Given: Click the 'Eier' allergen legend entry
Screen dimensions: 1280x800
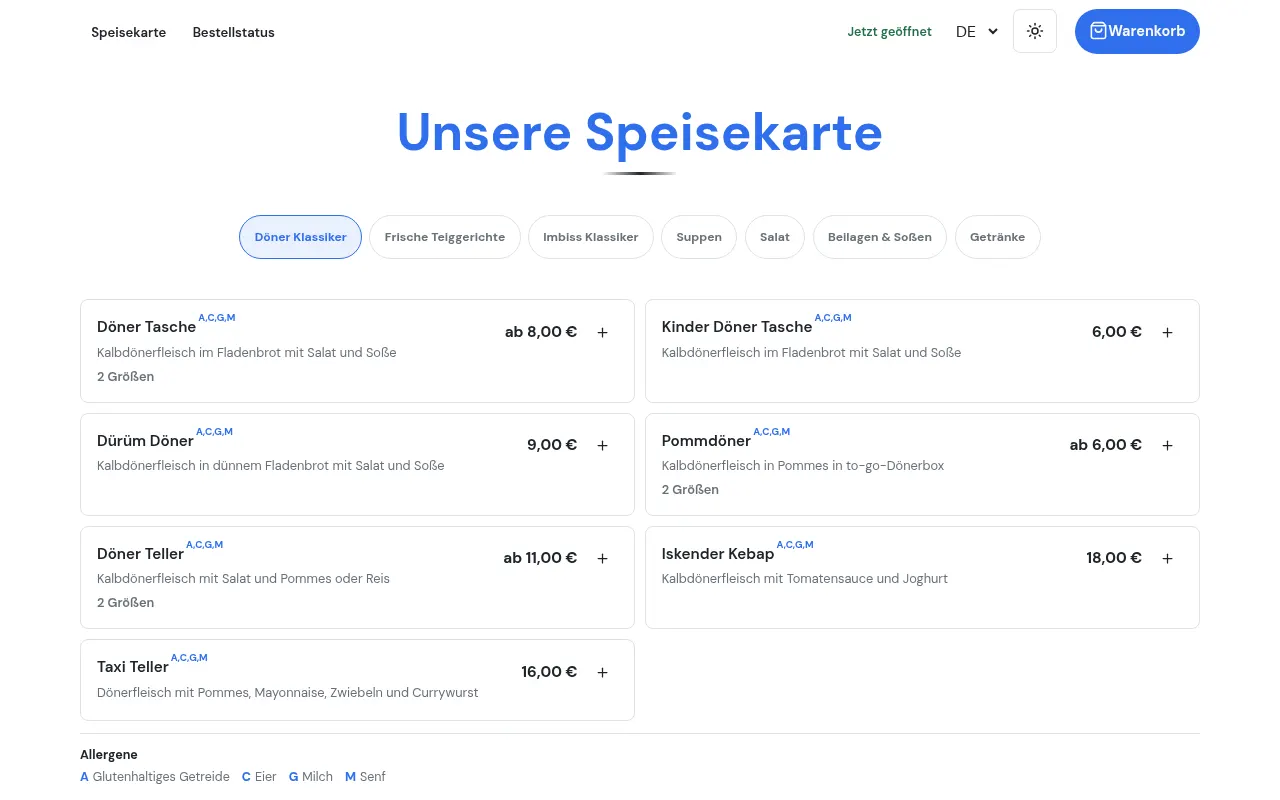Looking at the screenshot, I should (259, 777).
